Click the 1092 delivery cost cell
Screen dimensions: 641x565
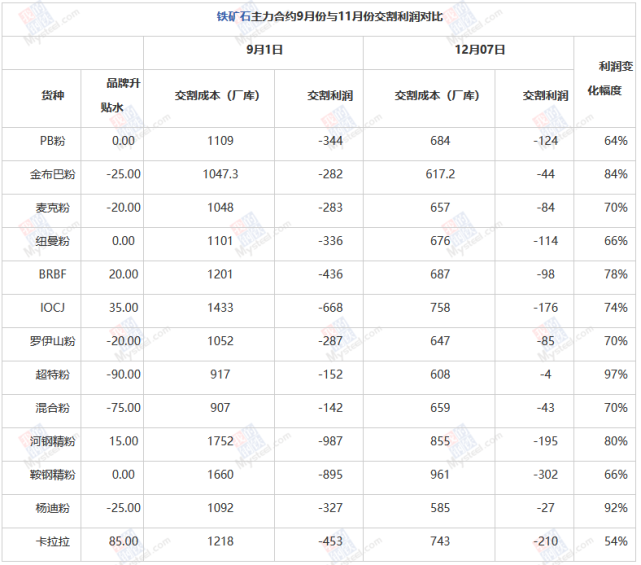coord(220,508)
